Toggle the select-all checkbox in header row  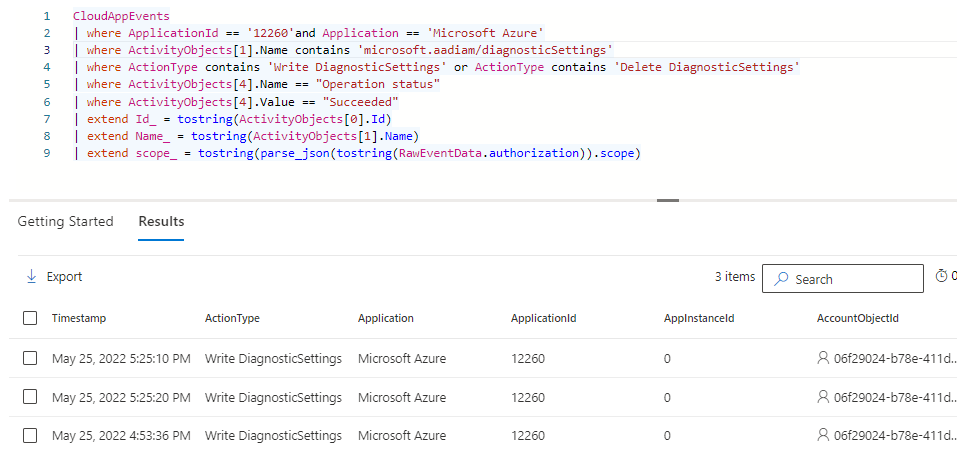point(30,318)
